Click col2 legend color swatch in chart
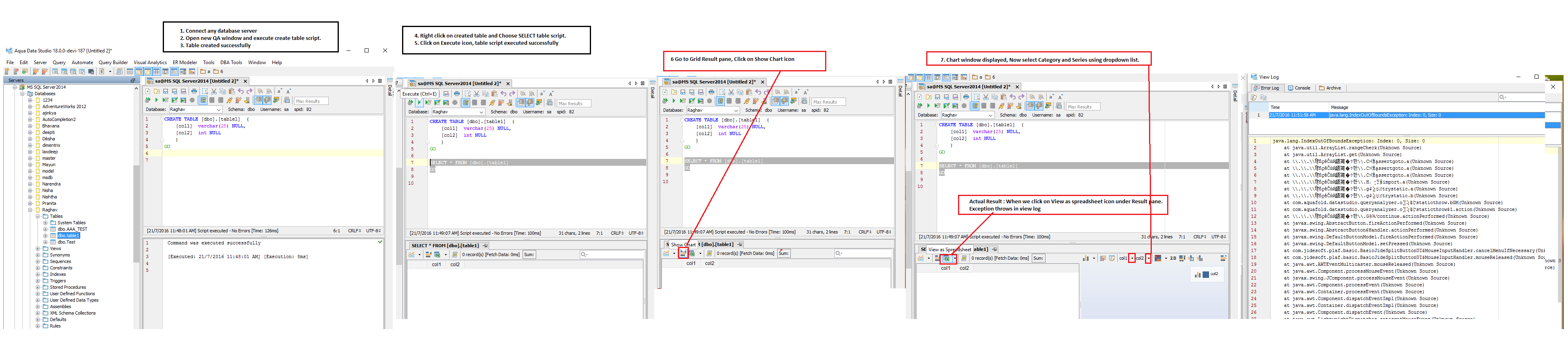 tap(1206, 274)
